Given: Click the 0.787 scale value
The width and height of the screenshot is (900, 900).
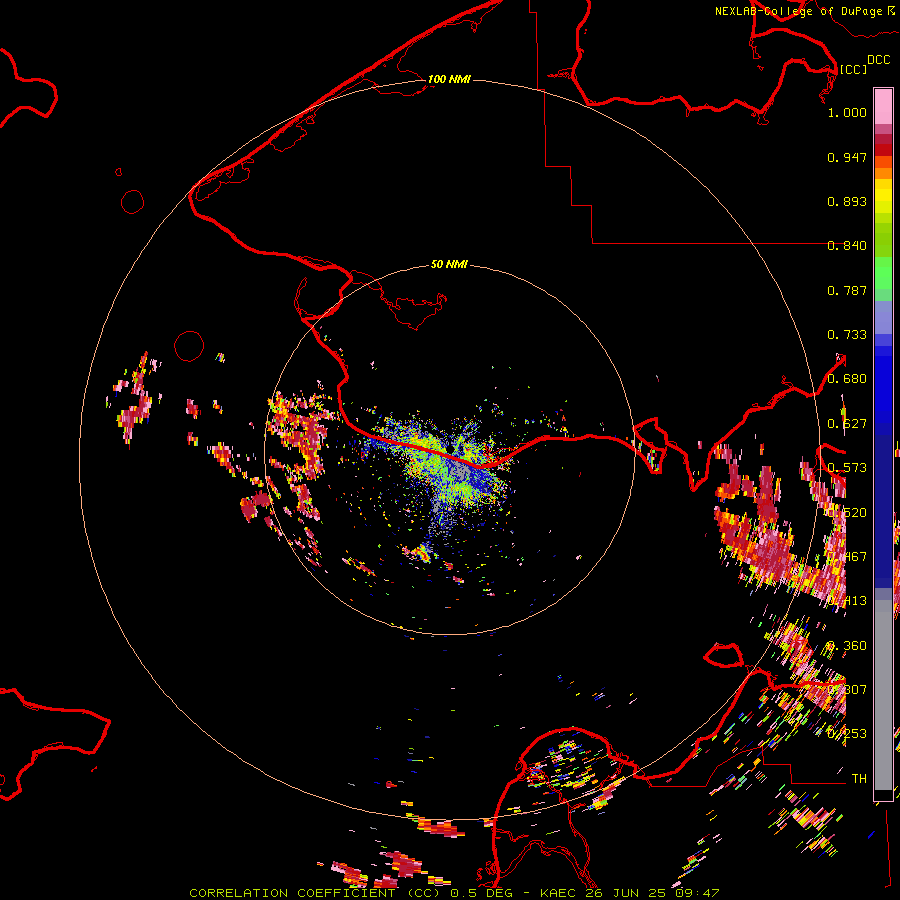Looking at the screenshot, I should click(847, 290).
